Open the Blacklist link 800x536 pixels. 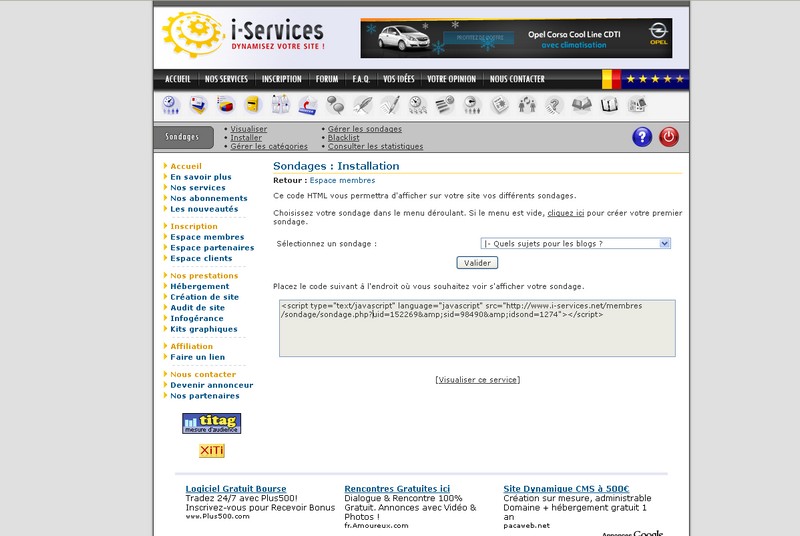(x=343, y=138)
